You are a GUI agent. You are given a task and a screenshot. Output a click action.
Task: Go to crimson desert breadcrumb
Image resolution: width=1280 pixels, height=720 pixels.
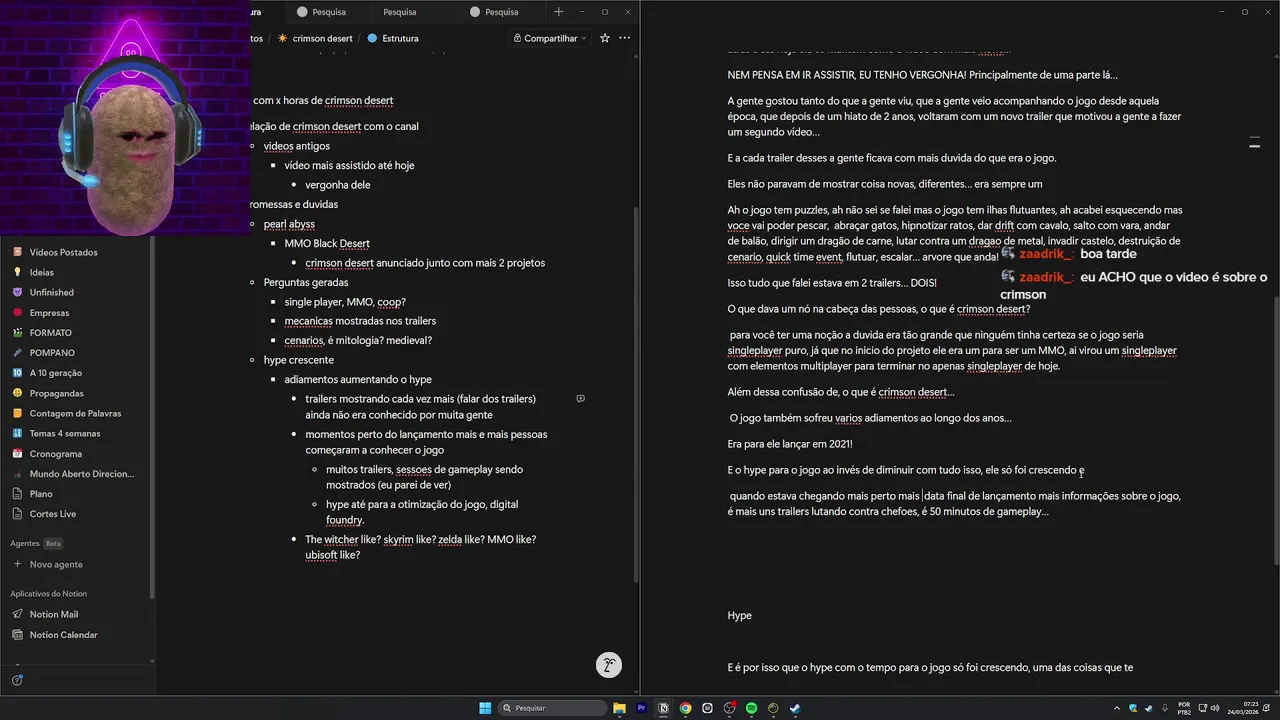coord(315,38)
